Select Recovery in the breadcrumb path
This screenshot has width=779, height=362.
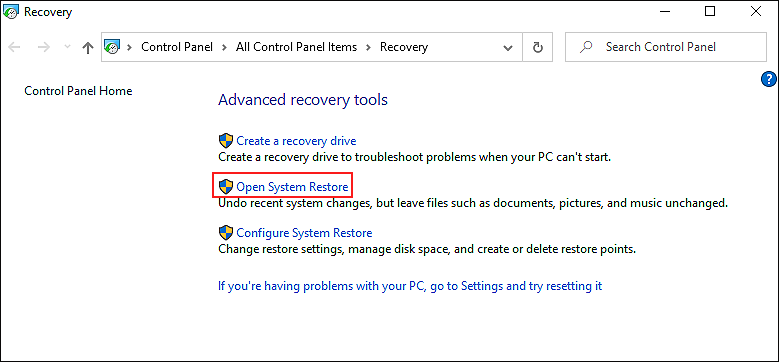(x=404, y=47)
